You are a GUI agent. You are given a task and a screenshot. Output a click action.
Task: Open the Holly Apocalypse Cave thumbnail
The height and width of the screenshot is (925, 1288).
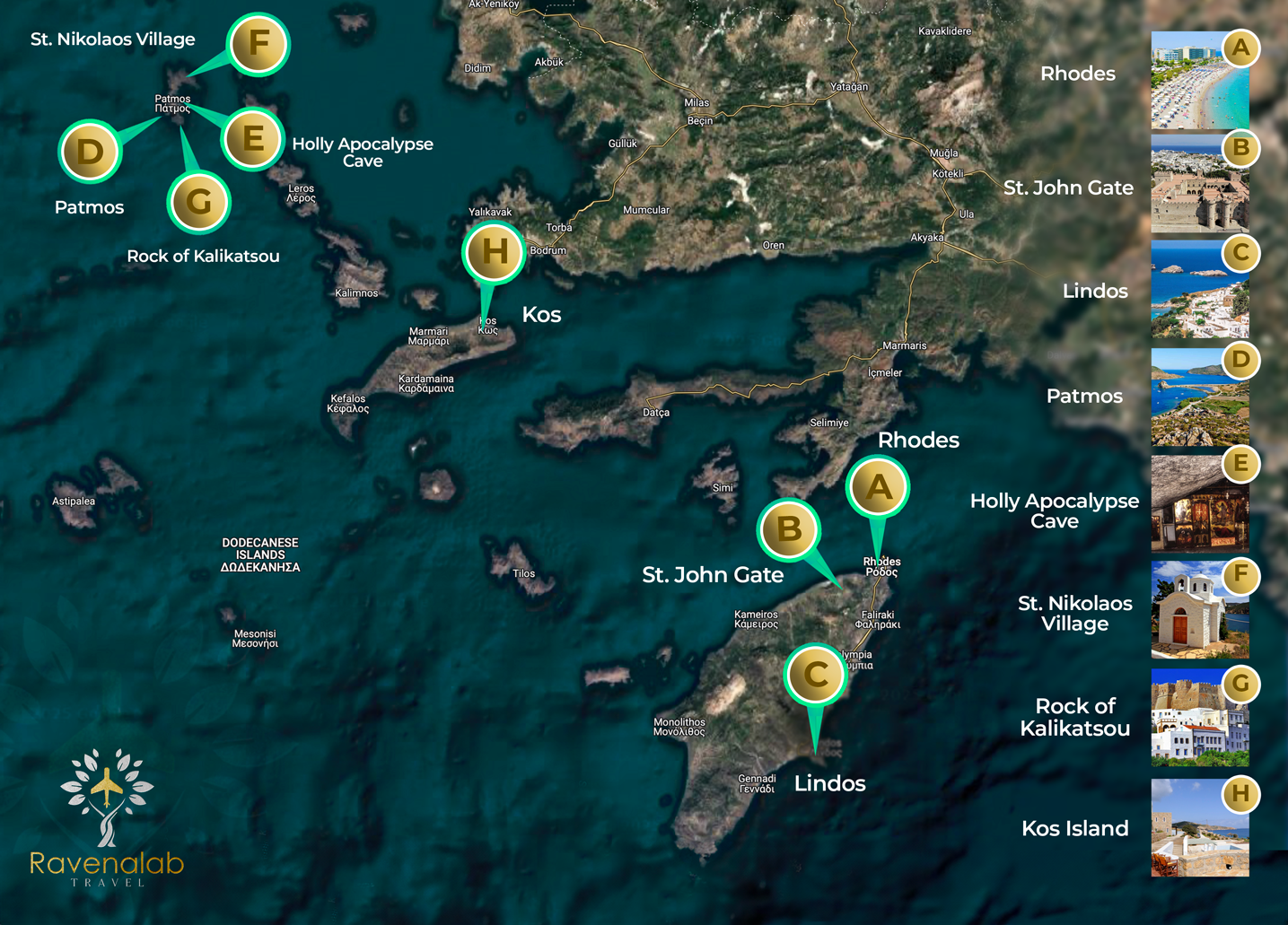click(1198, 504)
